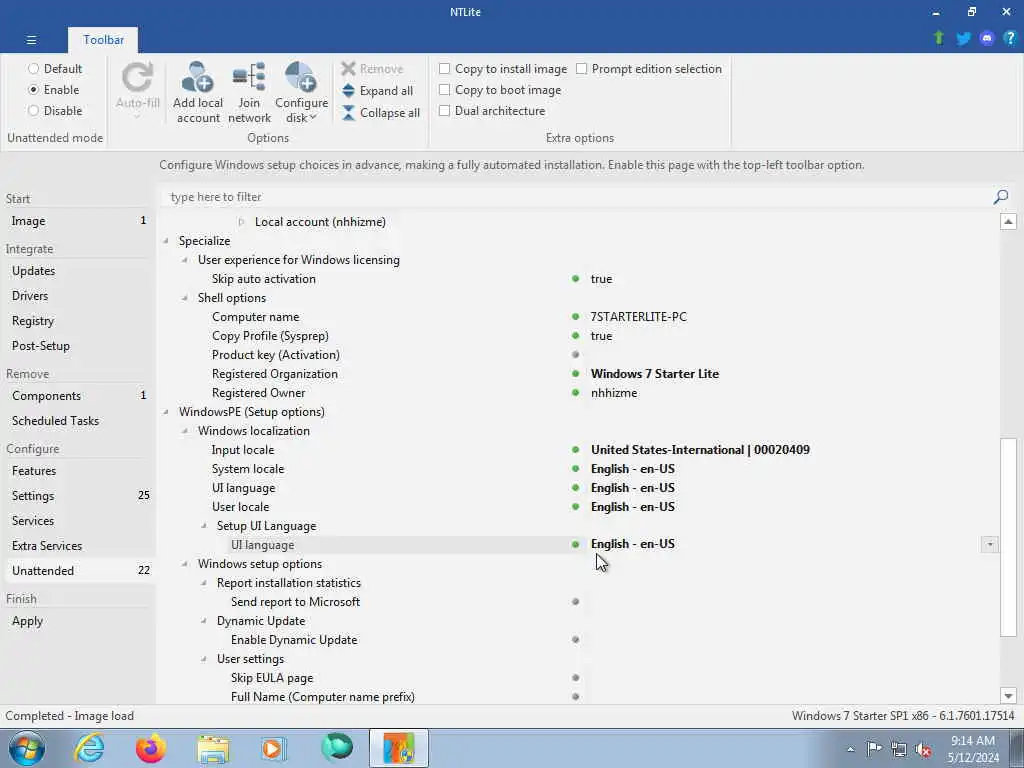1024x768 pixels.
Task: Click the filter search magnifier icon
Action: 1000,197
